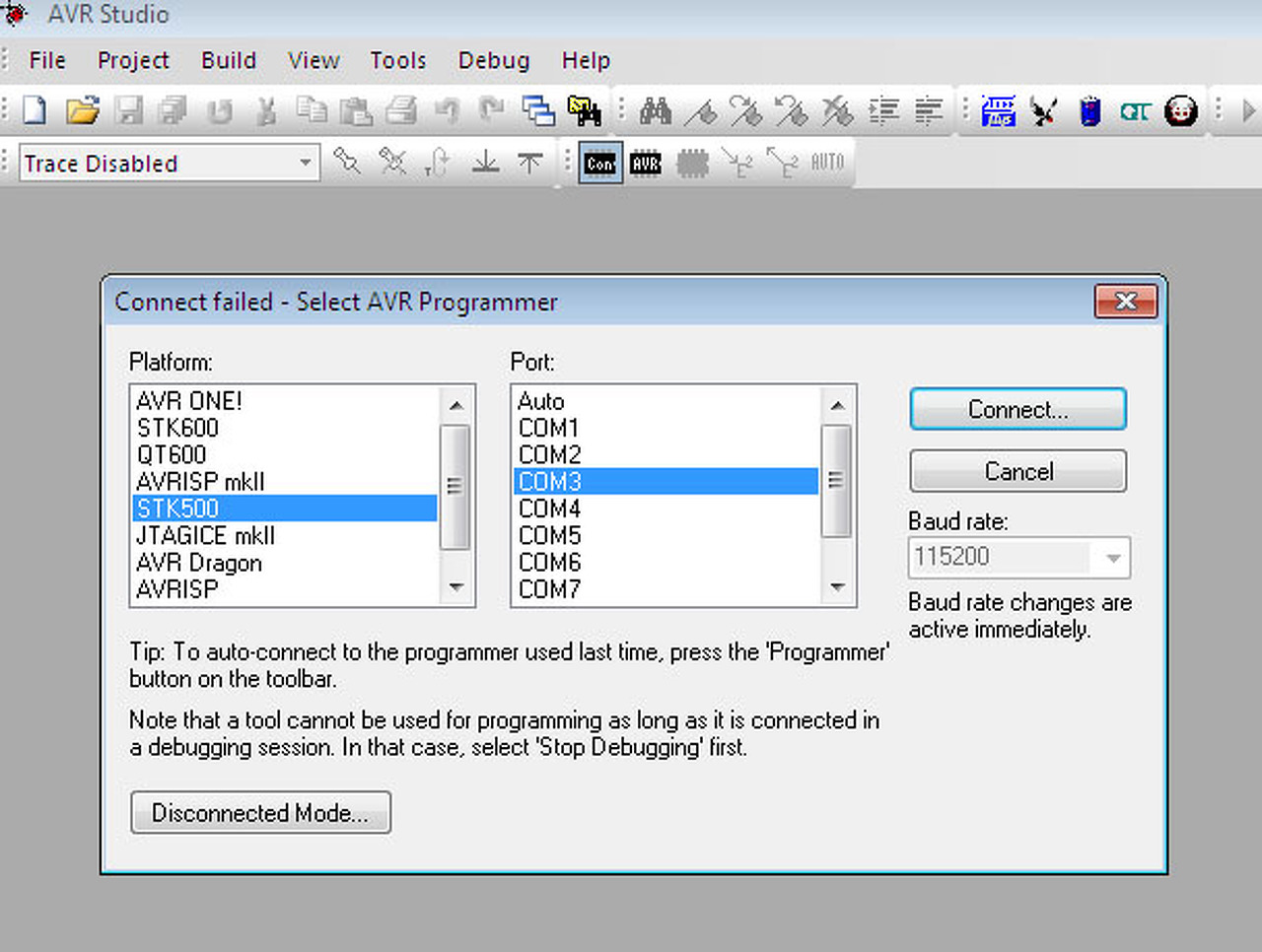Click the Increase Indent icon
Screen dimensions: 1262x952
(883, 109)
